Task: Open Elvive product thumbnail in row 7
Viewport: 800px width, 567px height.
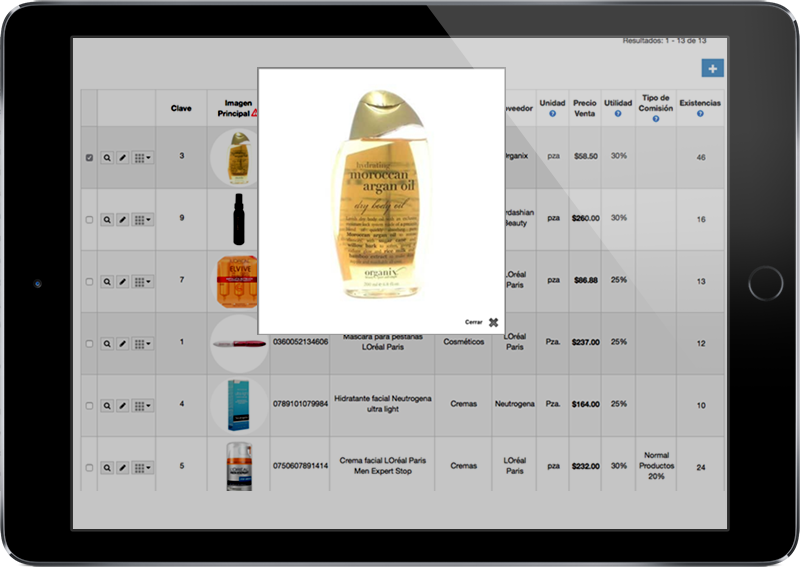Action: [237, 282]
